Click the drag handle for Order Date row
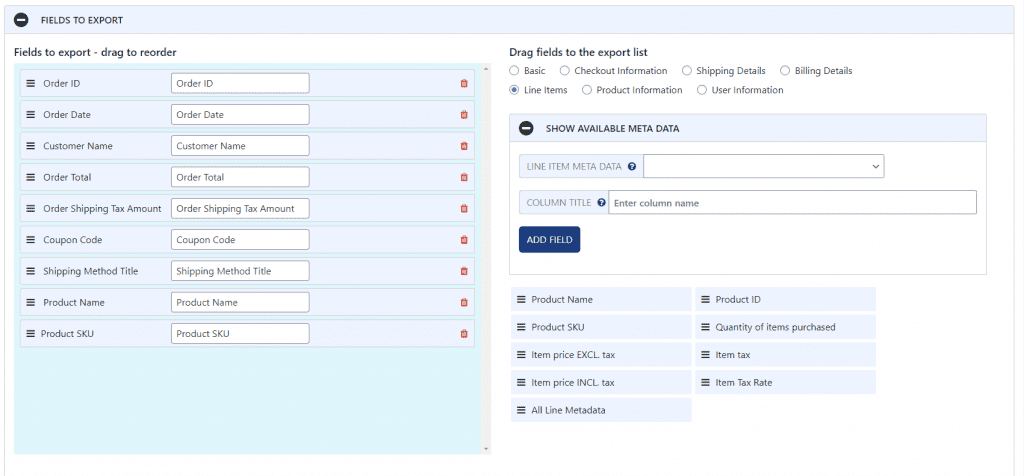Image resolution: width=1024 pixels, height=476 pixels. click(x=31, y=115)
